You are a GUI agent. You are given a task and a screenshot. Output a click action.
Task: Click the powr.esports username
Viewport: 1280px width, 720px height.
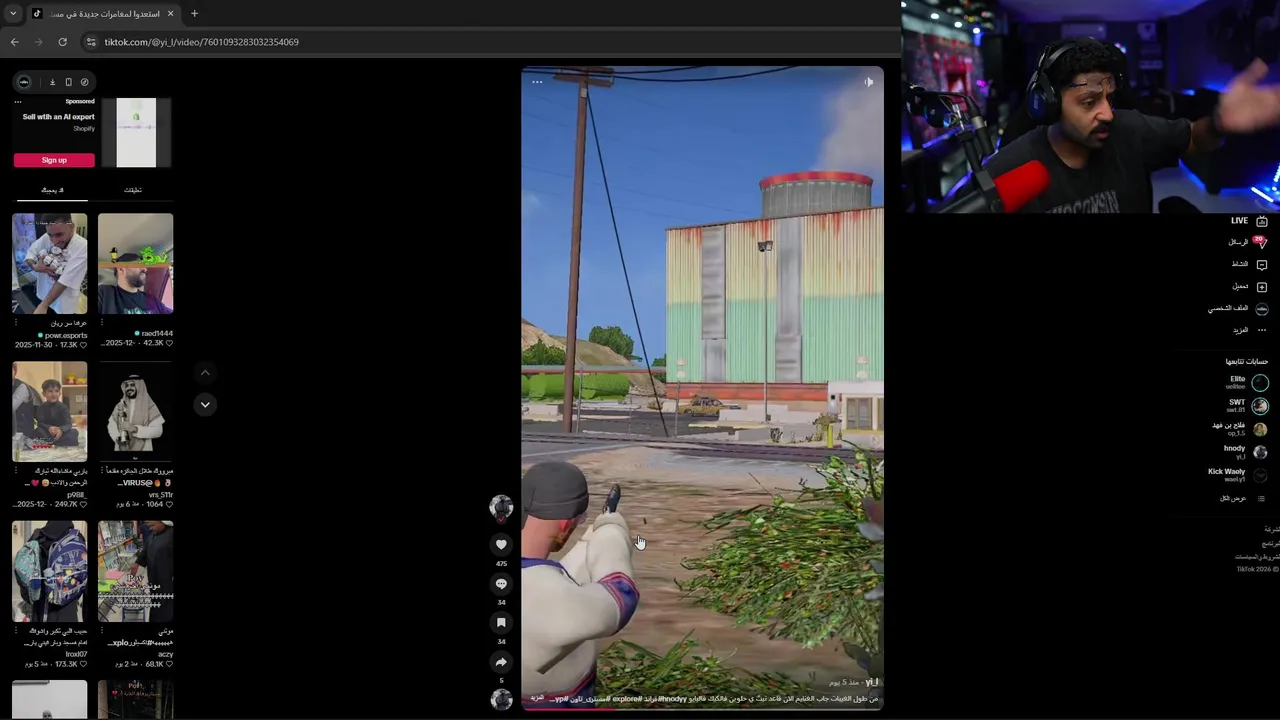(65, 336)
